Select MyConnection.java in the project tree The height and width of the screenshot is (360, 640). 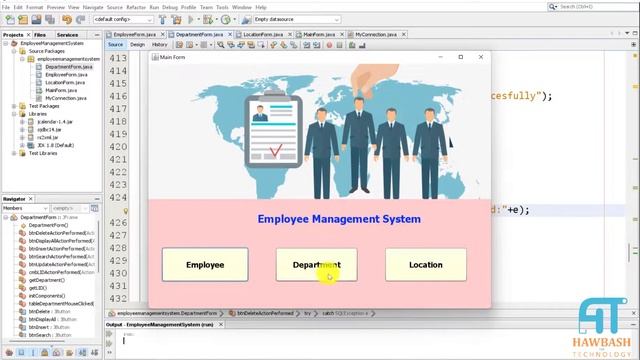tap(65, 98)
